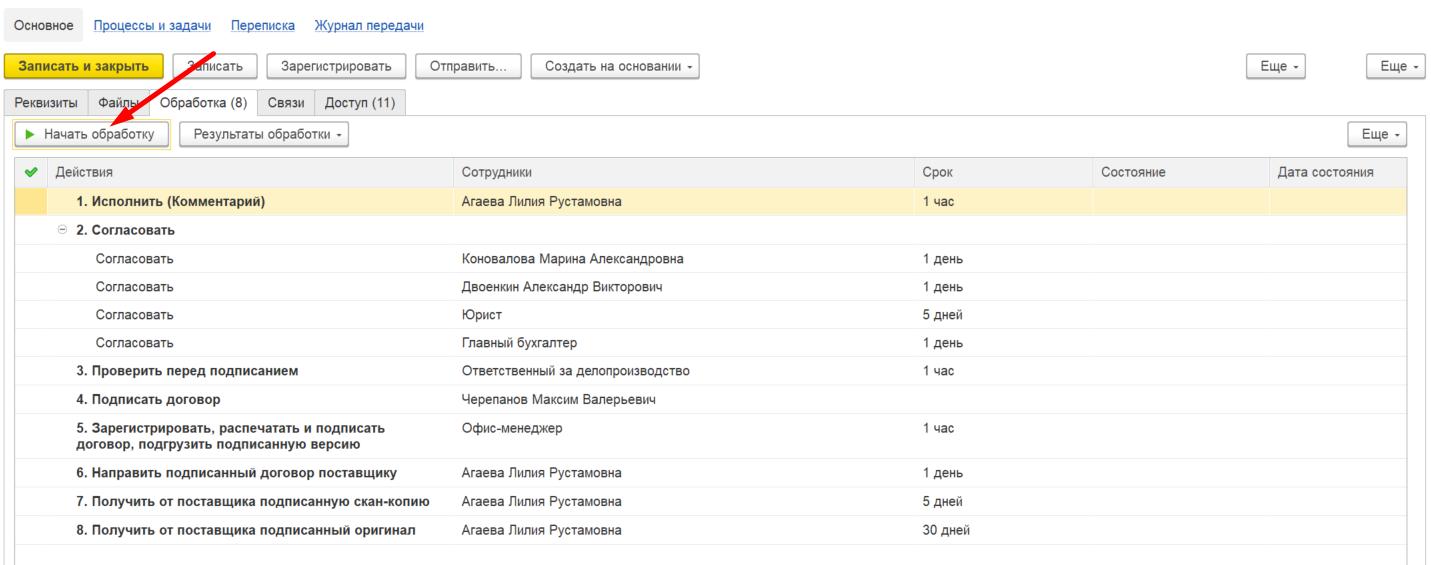The width and height of the screenshot is (1431, 565).
Task: Open 'Результаты обработки' dropdown
Action: coord(264,134)
